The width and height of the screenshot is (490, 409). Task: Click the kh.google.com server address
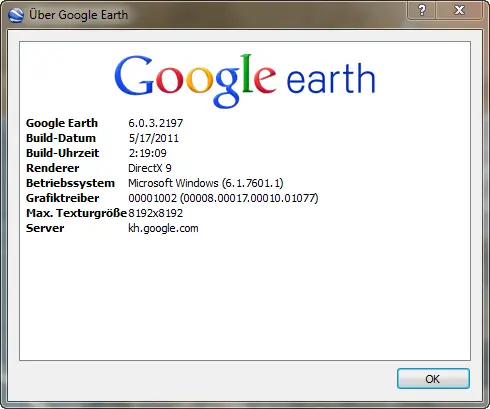pyautogui.click(x=163, y=228)
